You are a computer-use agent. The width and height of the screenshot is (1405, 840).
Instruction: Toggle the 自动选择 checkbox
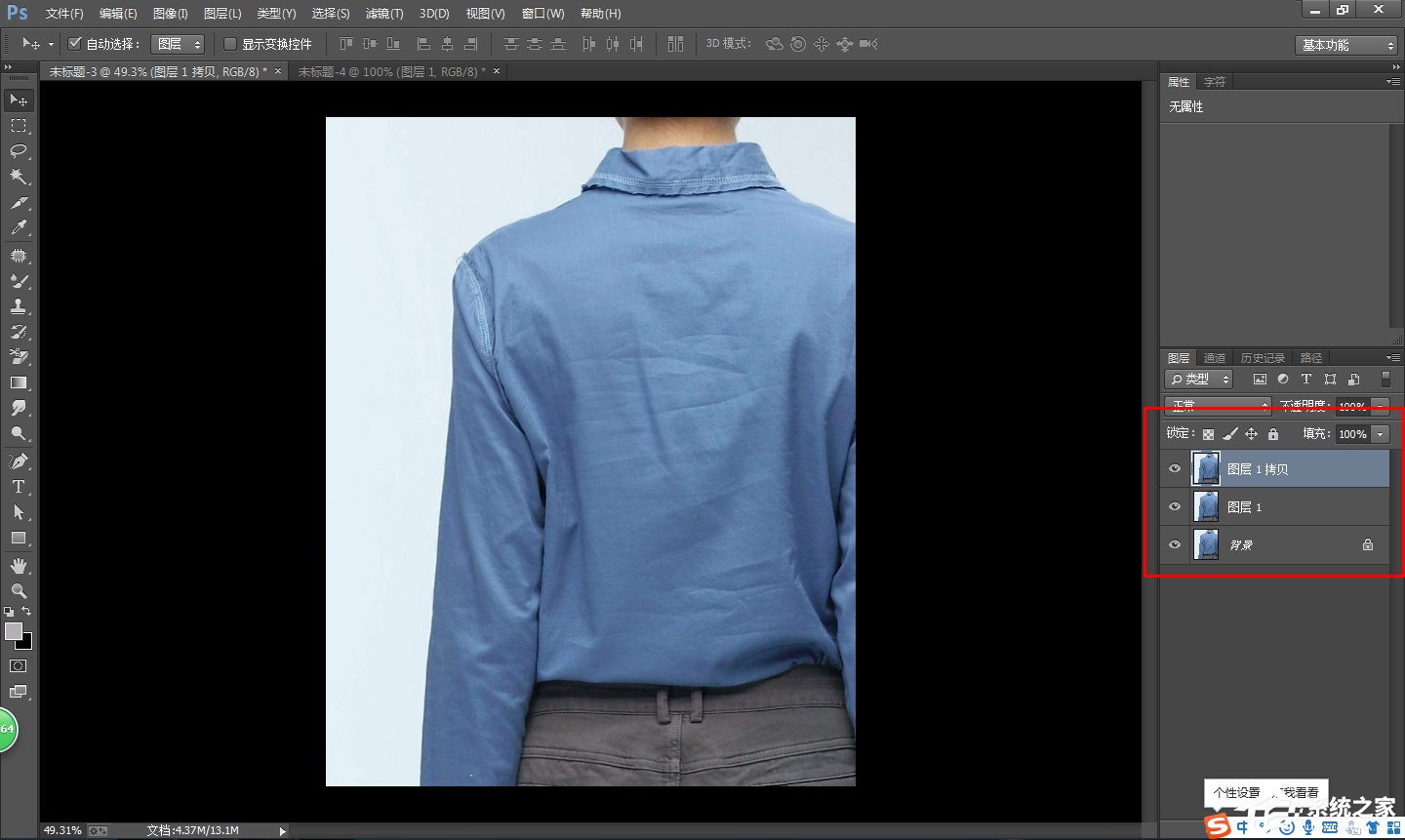point(75,43)
